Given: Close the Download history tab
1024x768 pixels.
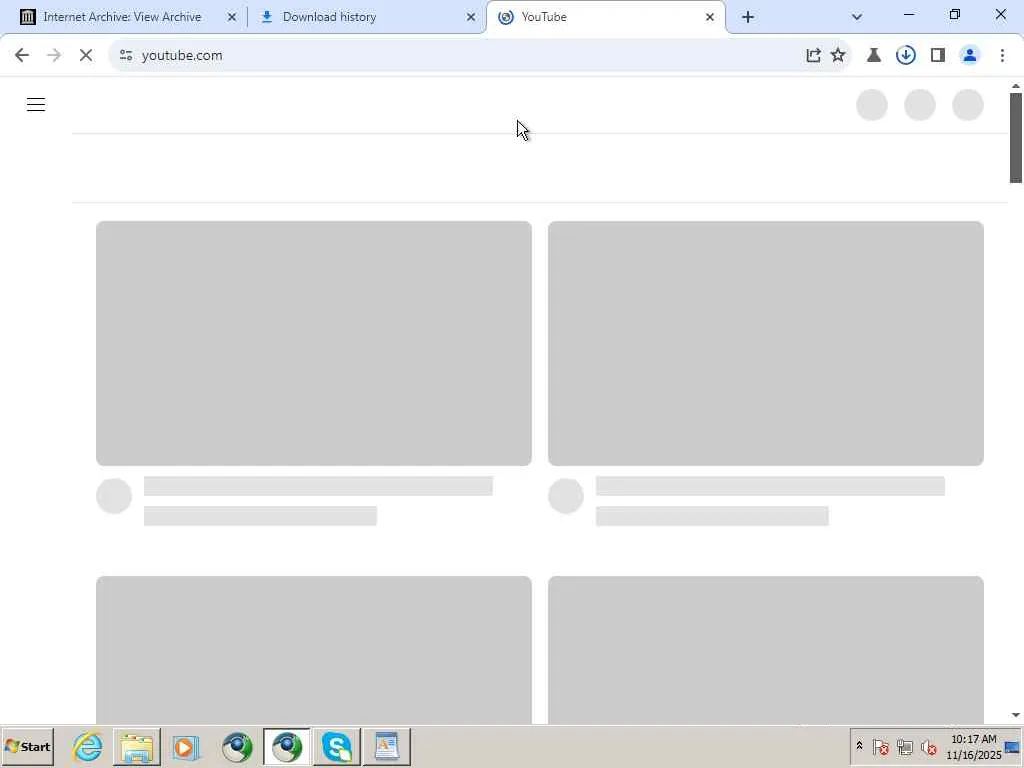Looking at the screenshot, I should point(471,17).
